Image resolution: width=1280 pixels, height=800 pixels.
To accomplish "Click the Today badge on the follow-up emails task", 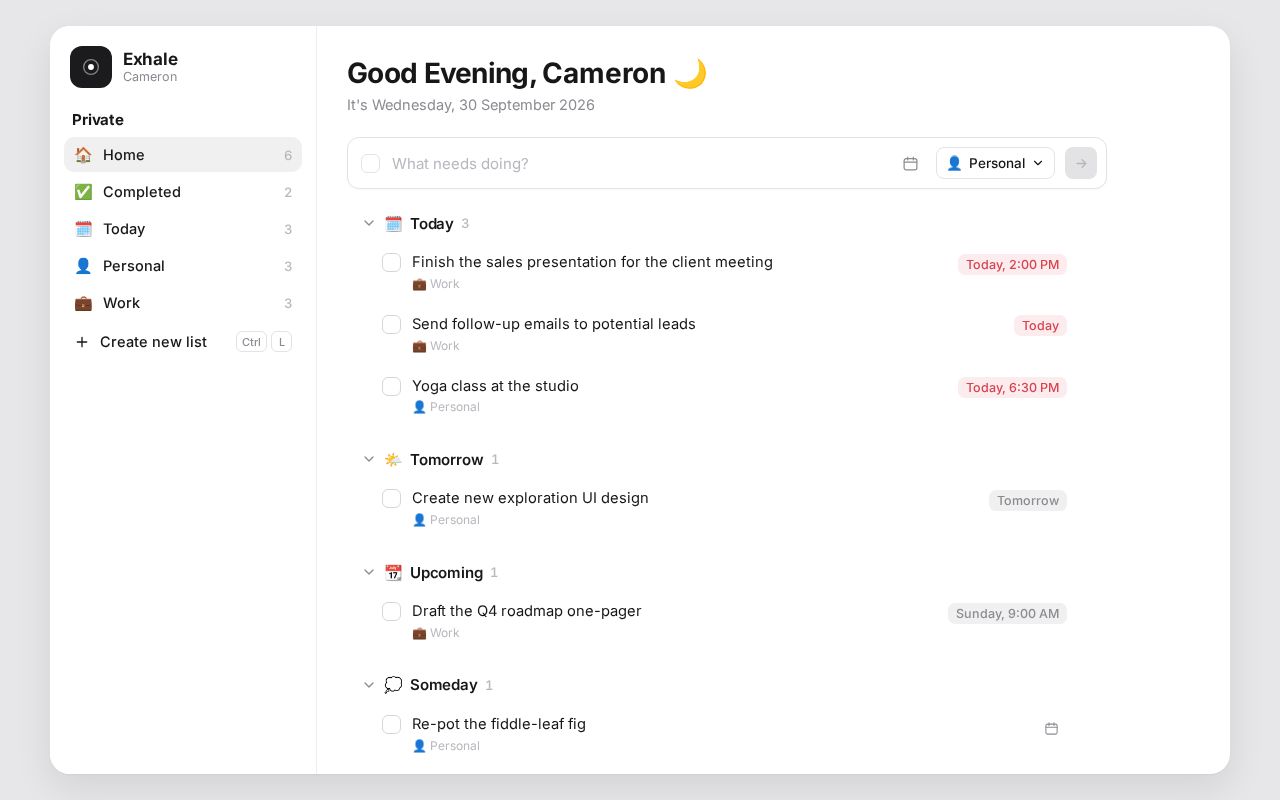I will point(1040,326).
